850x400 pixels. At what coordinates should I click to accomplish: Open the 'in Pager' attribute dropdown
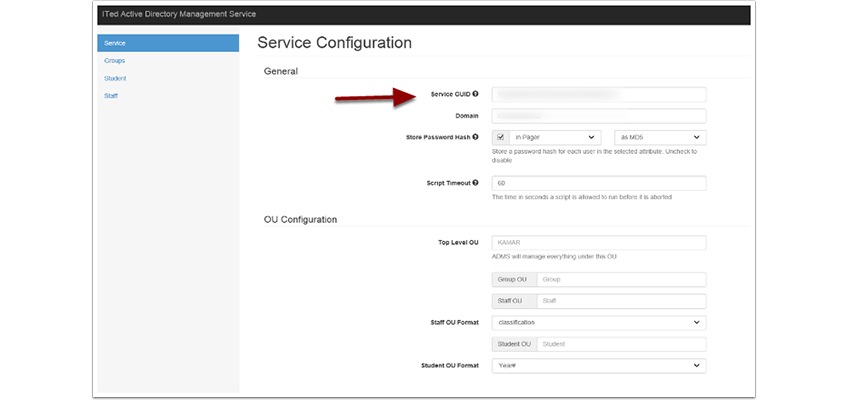tap(556, 138)
